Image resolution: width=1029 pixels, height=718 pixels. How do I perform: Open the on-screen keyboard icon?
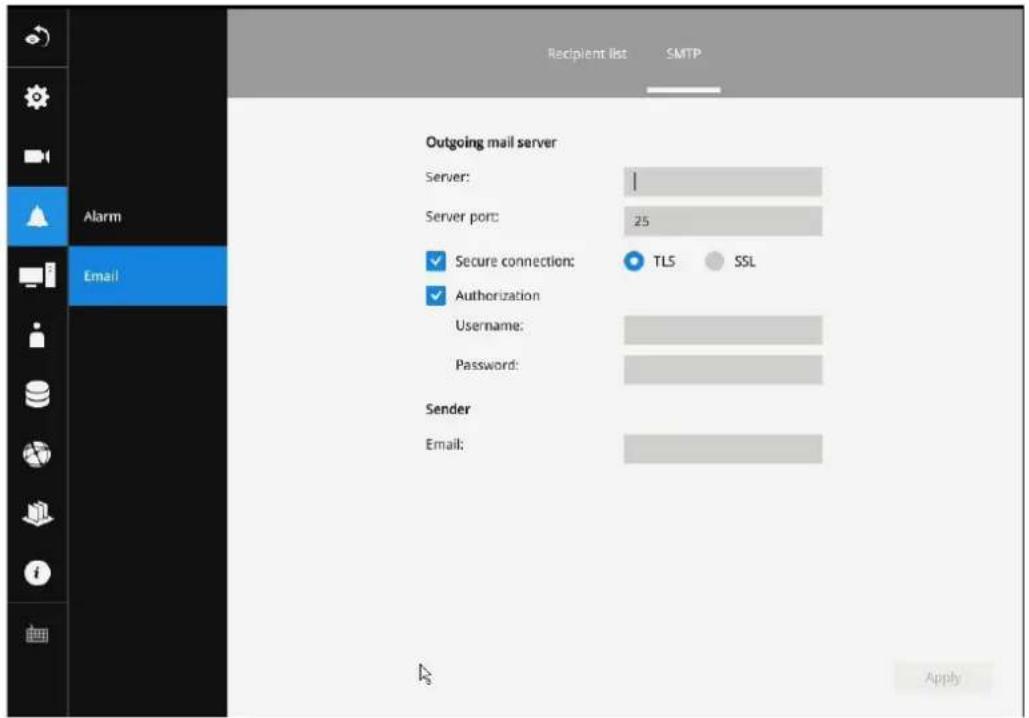37,633
